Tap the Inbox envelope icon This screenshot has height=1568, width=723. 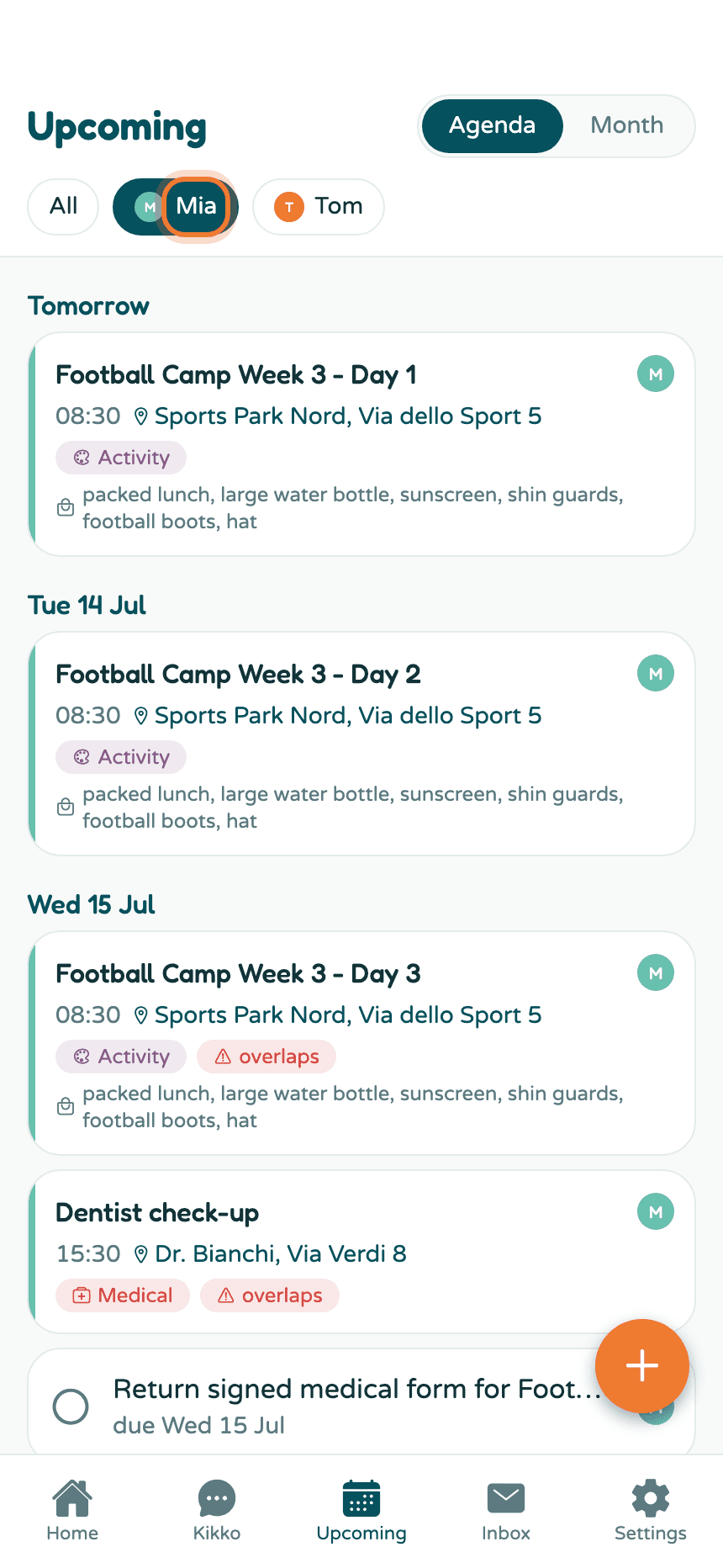tap(506, 1498)
